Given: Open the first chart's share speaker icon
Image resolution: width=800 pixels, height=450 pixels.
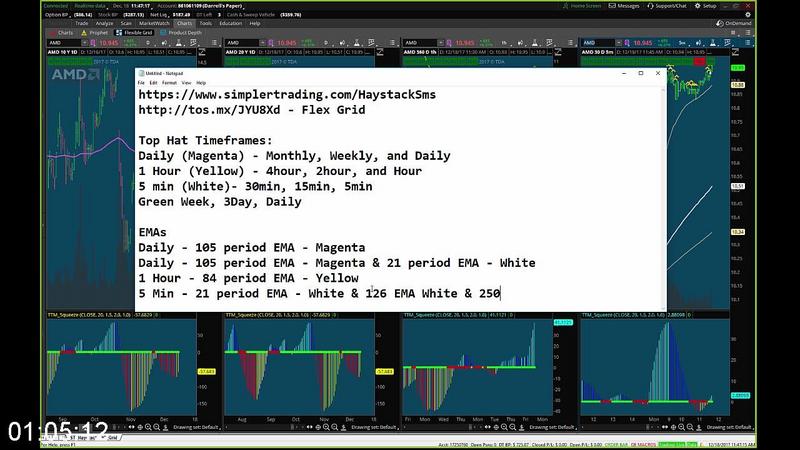Looking at the screenshot, I should coord(164,43).
